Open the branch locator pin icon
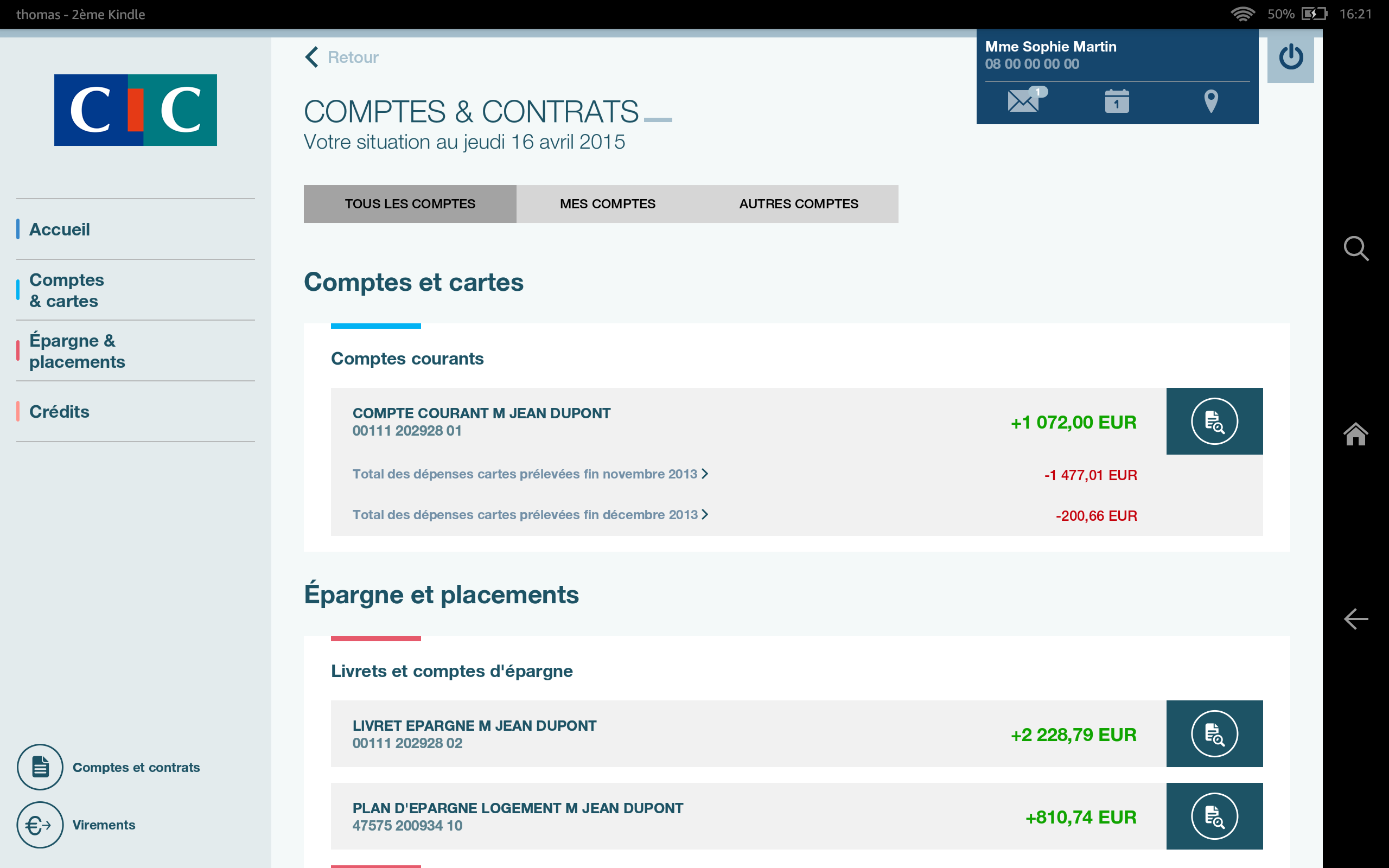 1210,101
